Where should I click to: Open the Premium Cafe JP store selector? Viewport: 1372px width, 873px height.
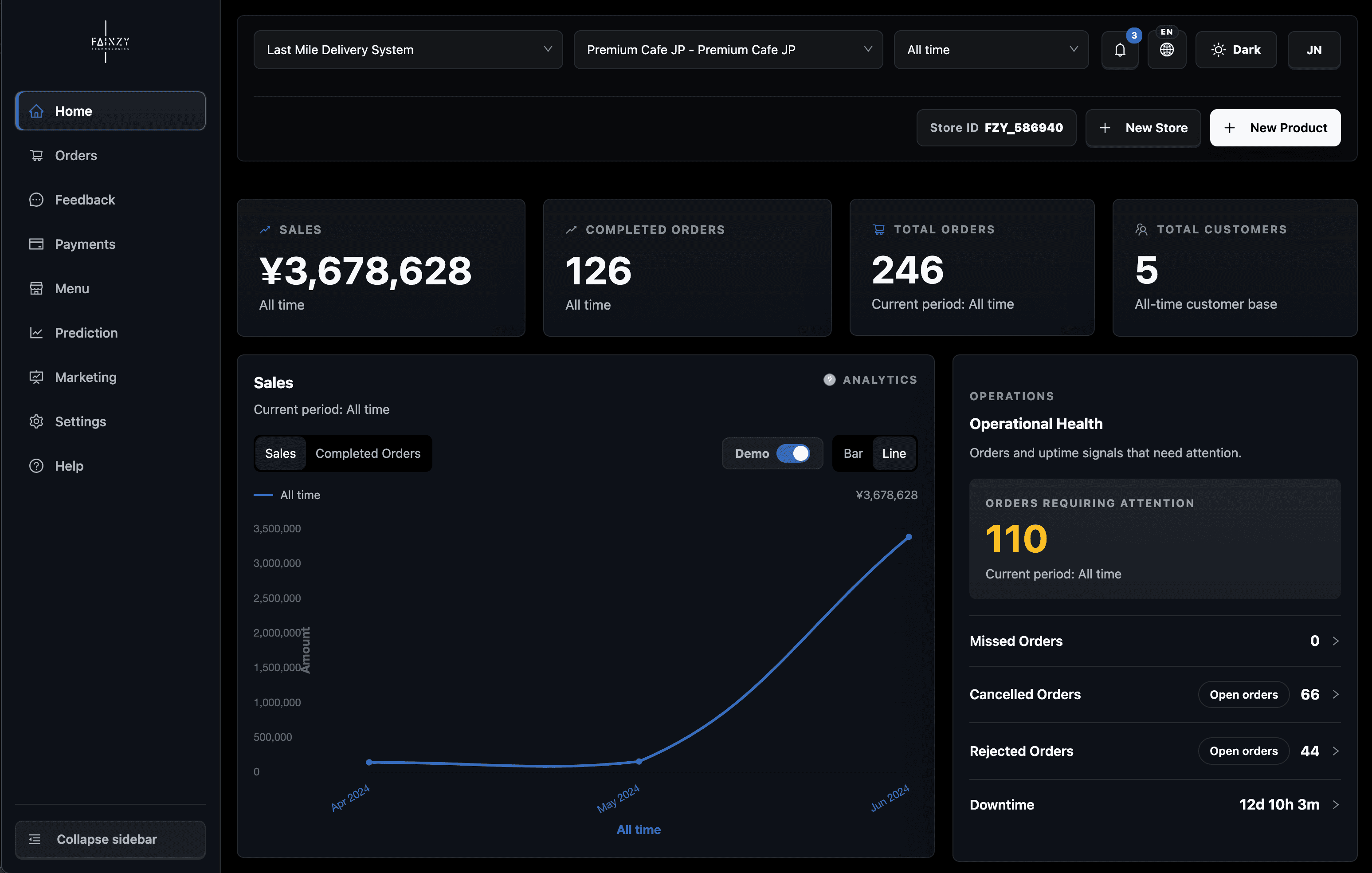point(728,50)
